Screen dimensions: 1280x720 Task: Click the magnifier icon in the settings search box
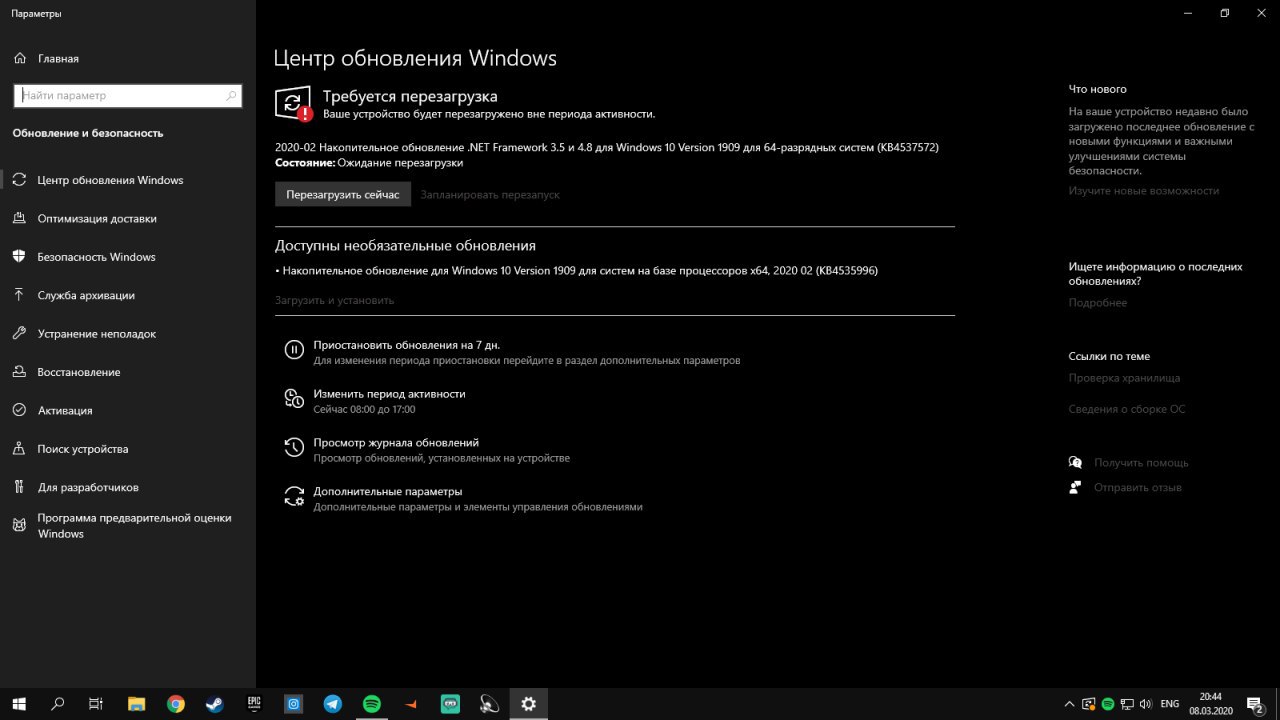(231, 96)
